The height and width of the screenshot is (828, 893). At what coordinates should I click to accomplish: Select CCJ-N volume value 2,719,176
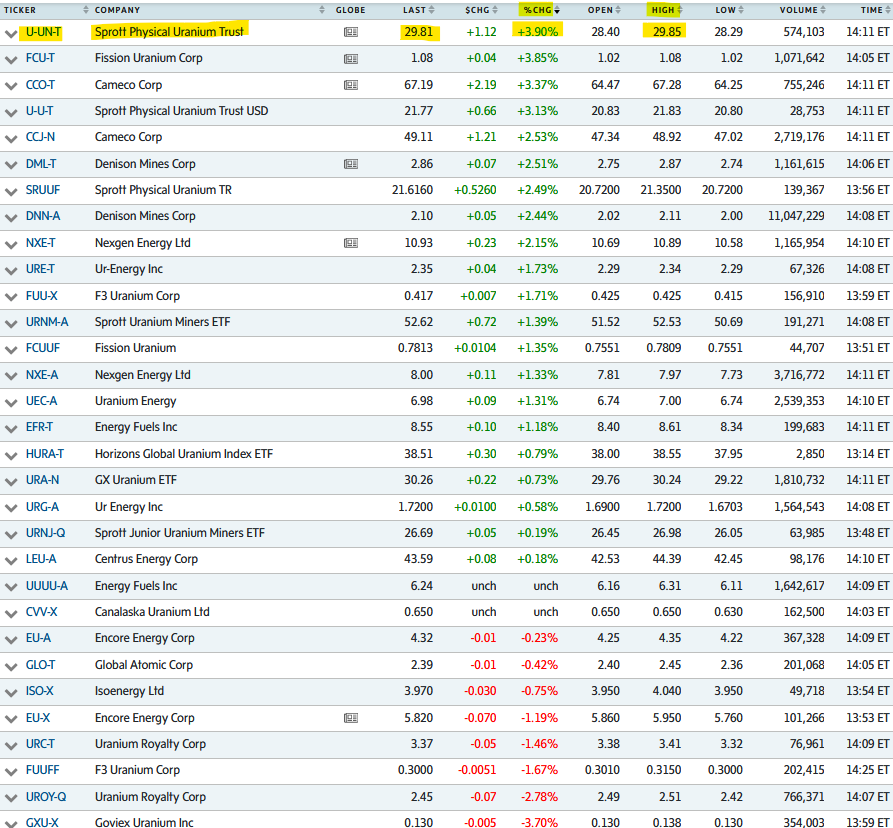799,137
